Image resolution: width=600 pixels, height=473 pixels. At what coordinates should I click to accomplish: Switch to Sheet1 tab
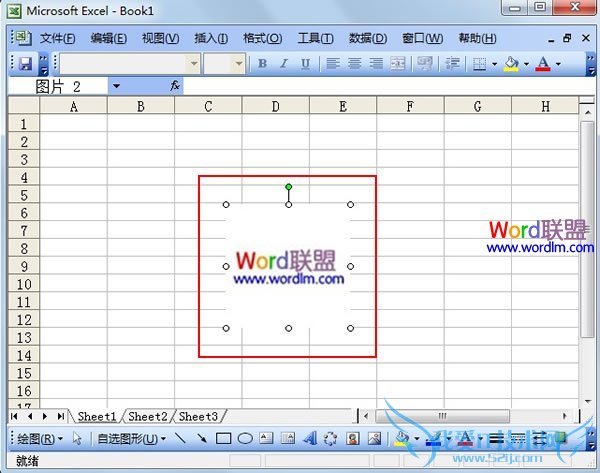coord(97,416)
